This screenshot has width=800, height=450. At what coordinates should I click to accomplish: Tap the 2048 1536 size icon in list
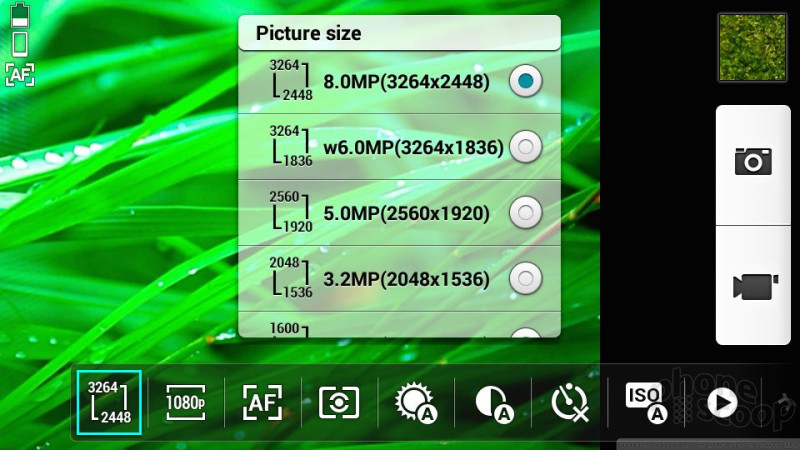tap(291, 278)
